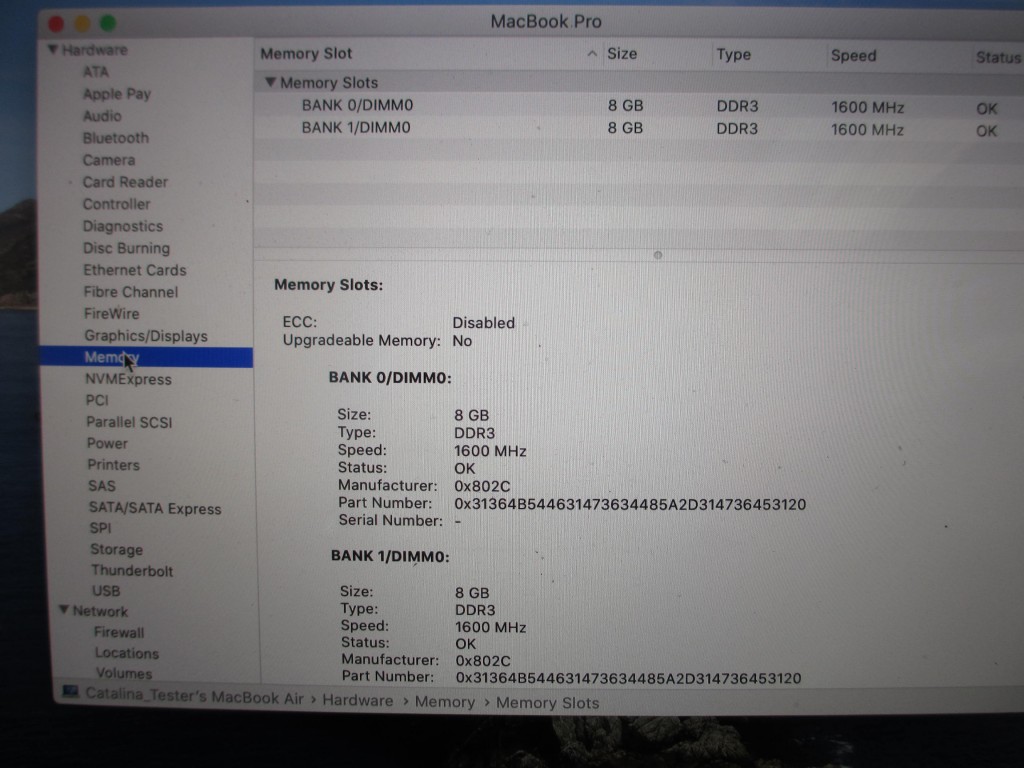Select PCI in the sidebar

coord(97,400)
